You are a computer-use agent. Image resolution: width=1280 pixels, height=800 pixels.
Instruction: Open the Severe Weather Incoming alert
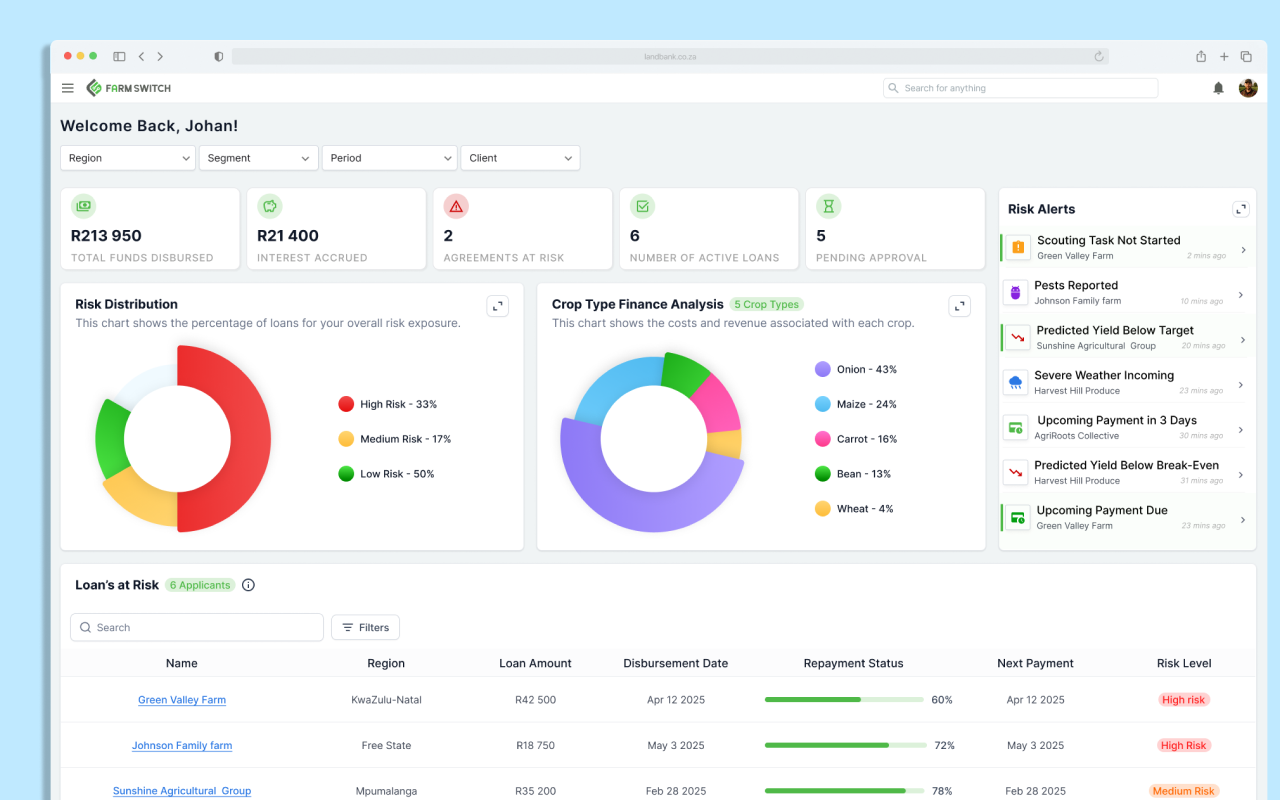(x=1127, y=382)
